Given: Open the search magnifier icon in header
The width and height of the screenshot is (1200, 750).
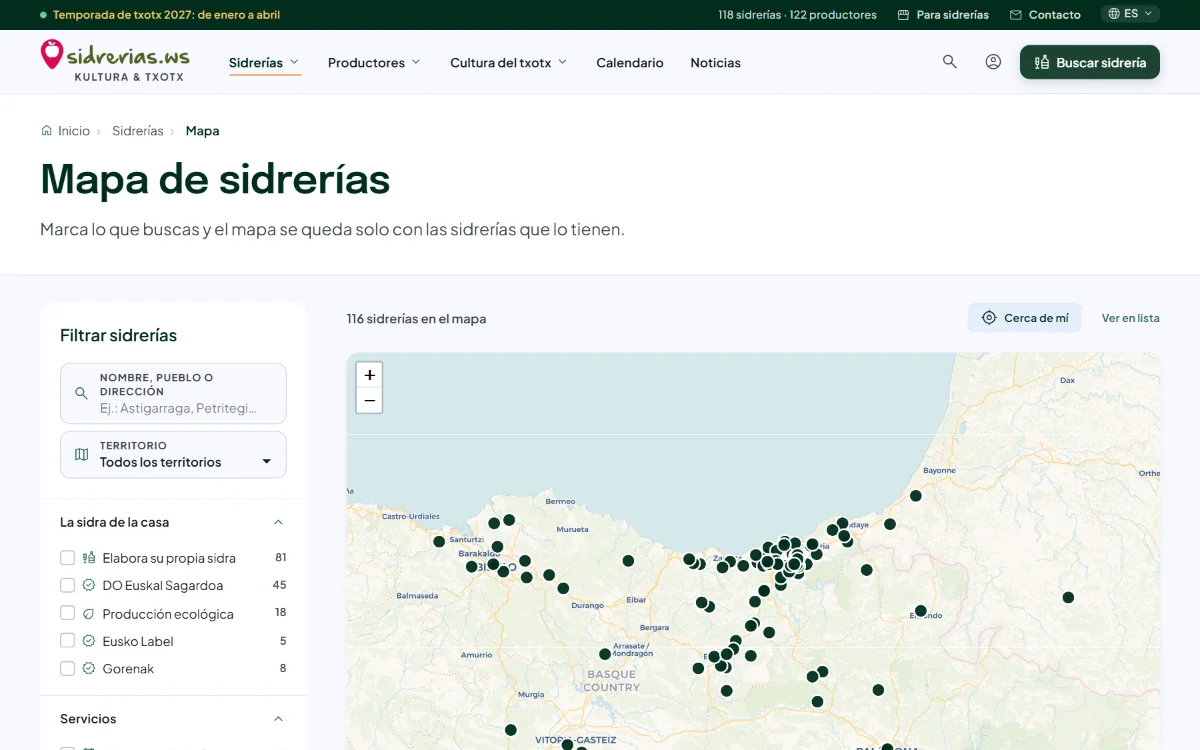Looking at the screenshot, I should 950,62.
